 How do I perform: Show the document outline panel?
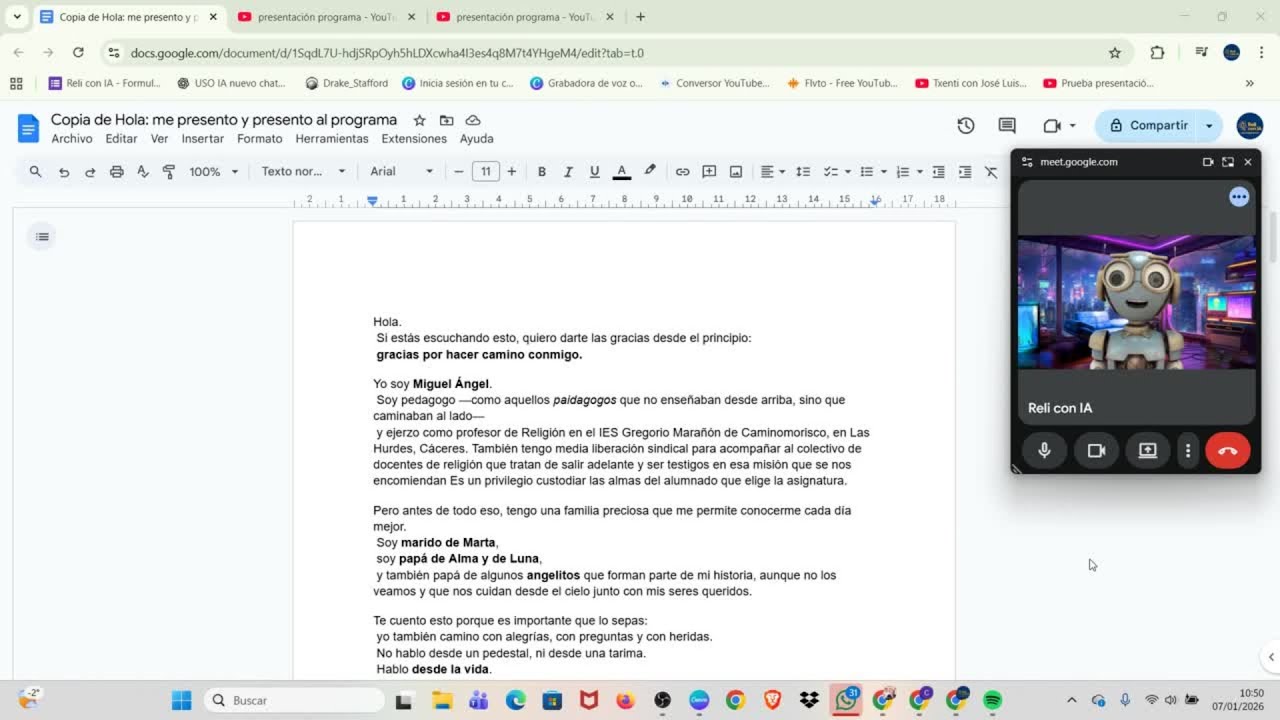coord(42,237)
